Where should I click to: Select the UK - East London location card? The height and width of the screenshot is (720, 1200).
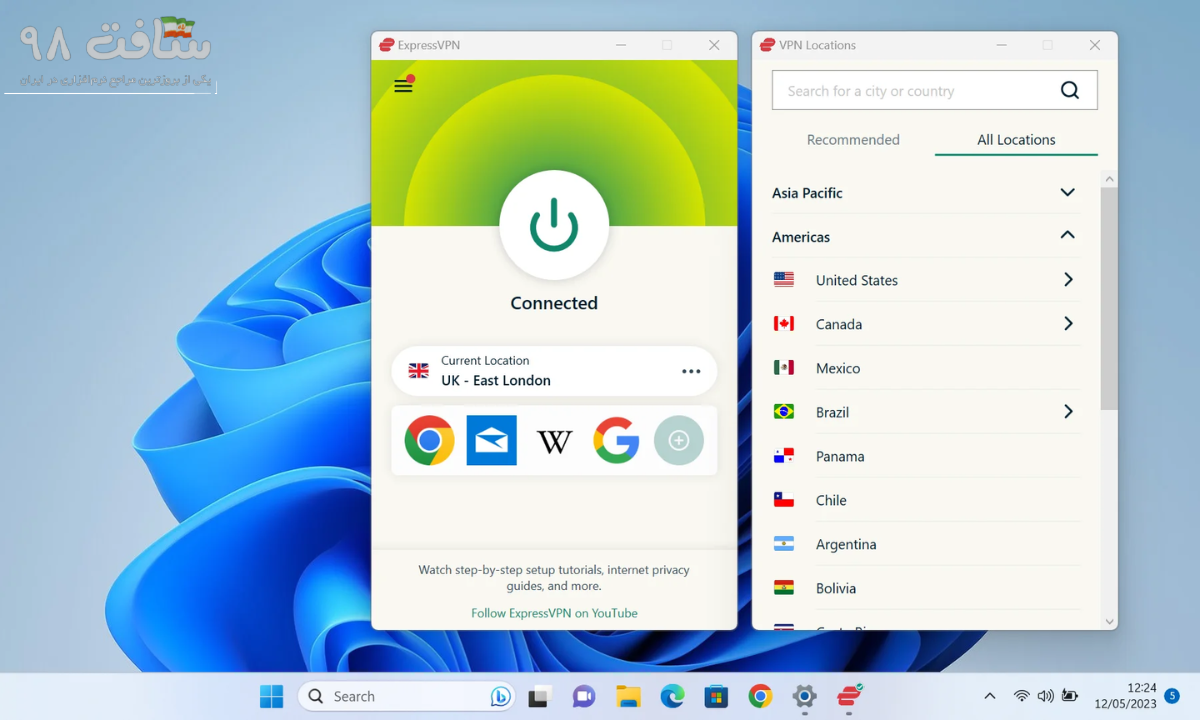coord(554,371)
